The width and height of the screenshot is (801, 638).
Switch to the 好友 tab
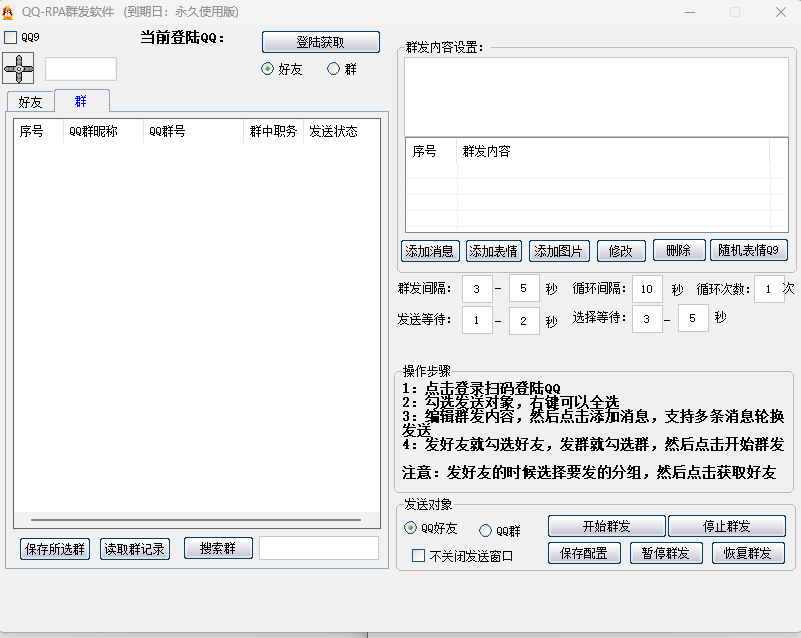30,101
